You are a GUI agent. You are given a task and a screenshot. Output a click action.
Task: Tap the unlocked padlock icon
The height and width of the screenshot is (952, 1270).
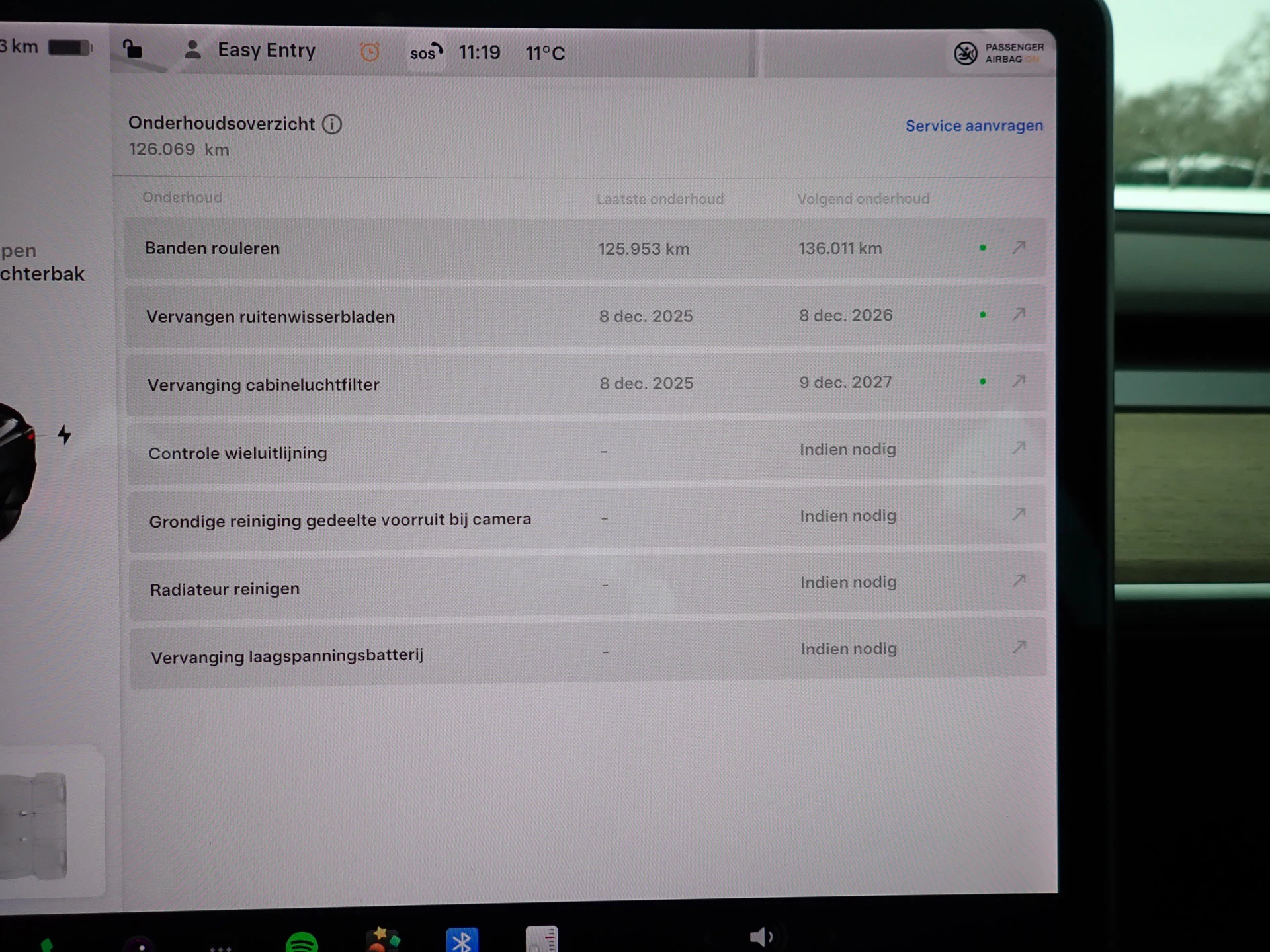[133, 50]
